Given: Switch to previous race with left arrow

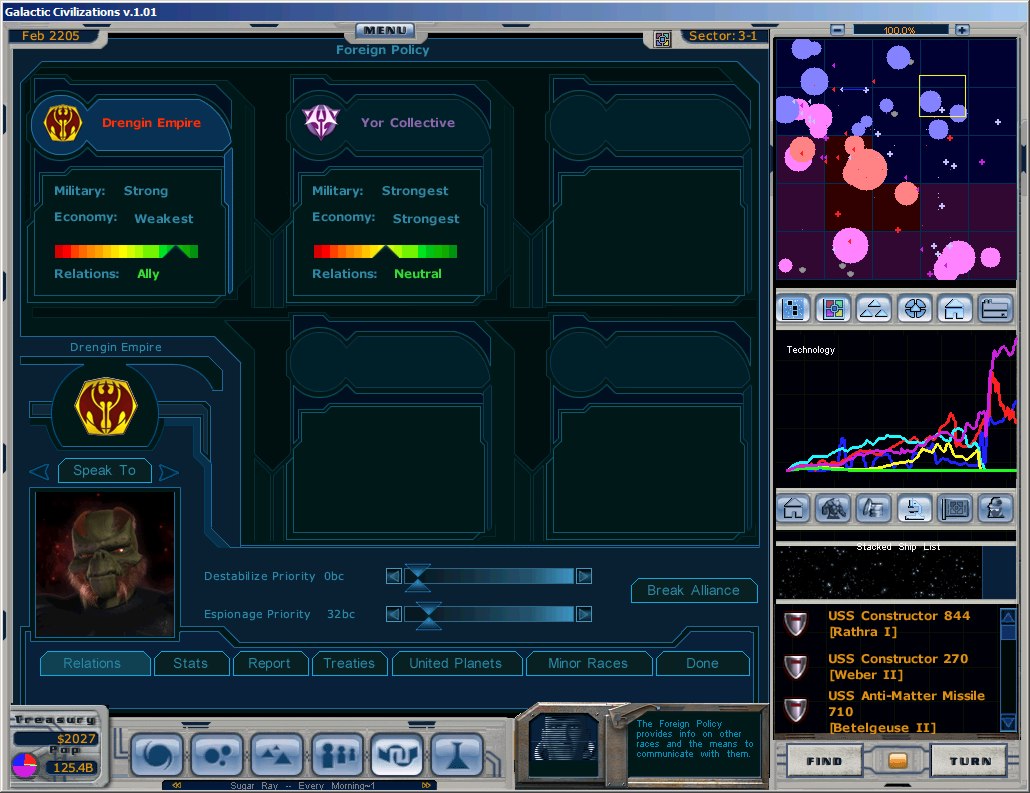Looking at the screenshot, I should coord(39,471).
